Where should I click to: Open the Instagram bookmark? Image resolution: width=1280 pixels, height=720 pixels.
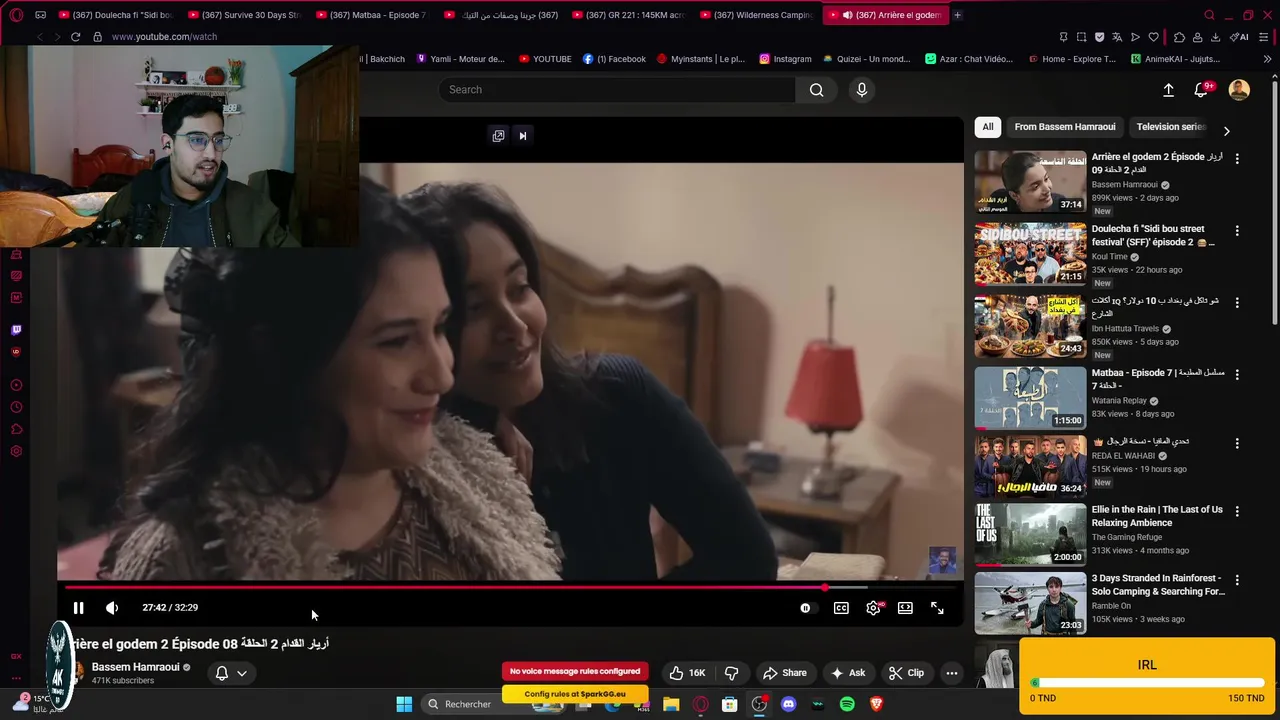coord(785,59)
